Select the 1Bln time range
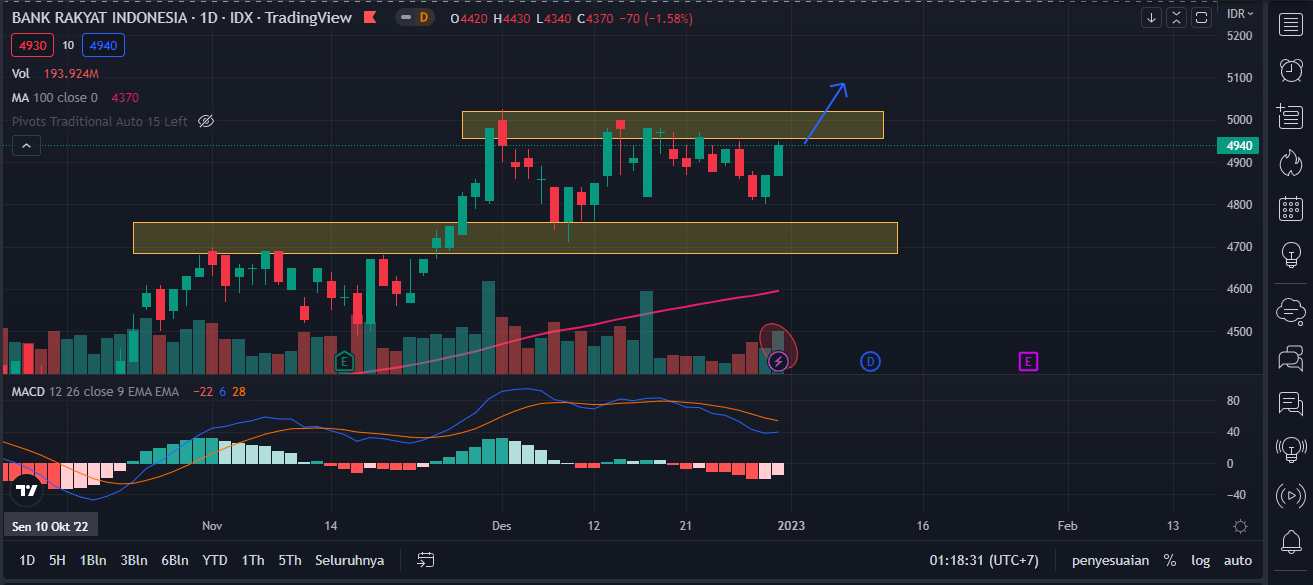1313x585 pixels. click(93, 560)
